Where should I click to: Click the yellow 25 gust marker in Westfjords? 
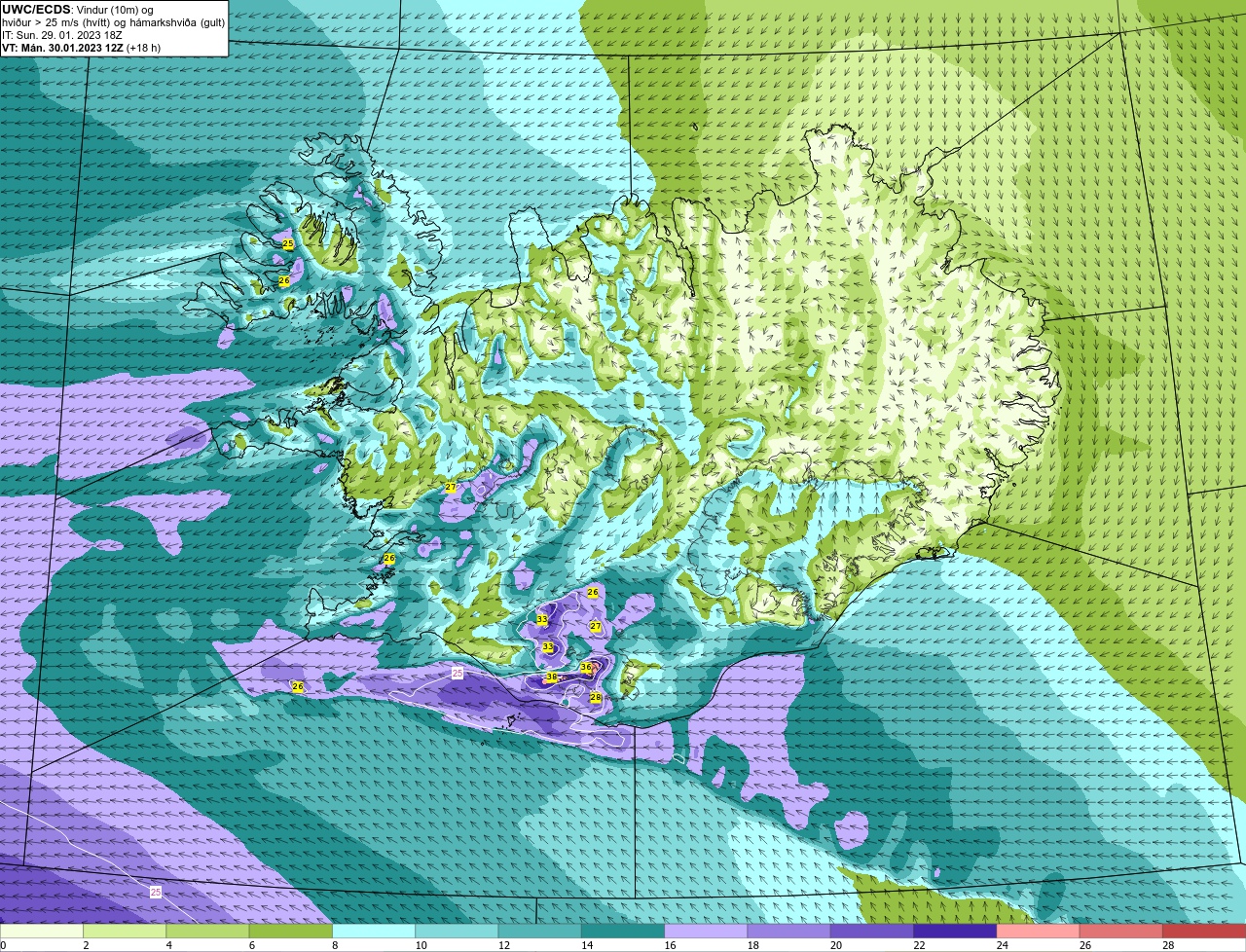click(x=288, y=243)
